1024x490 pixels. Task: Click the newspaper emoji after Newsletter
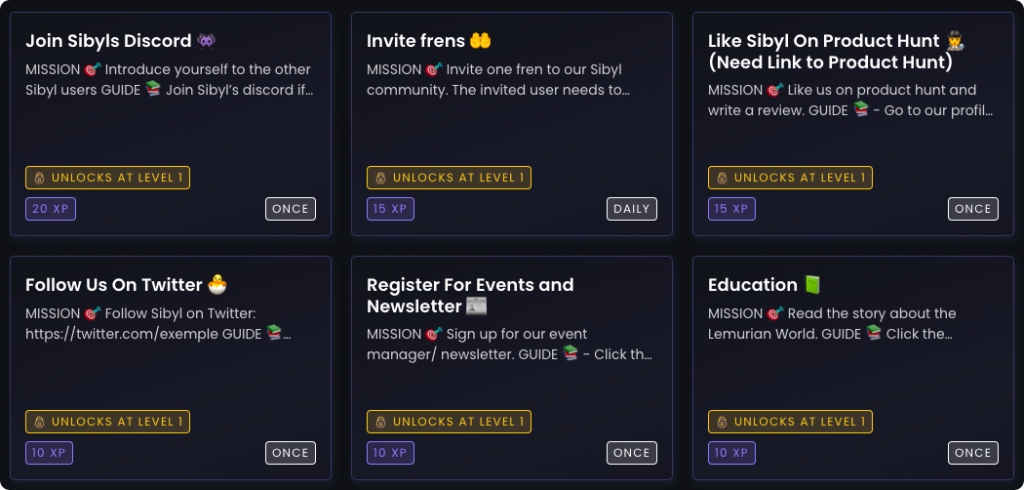pyautogui.click(x=476, y=306)
